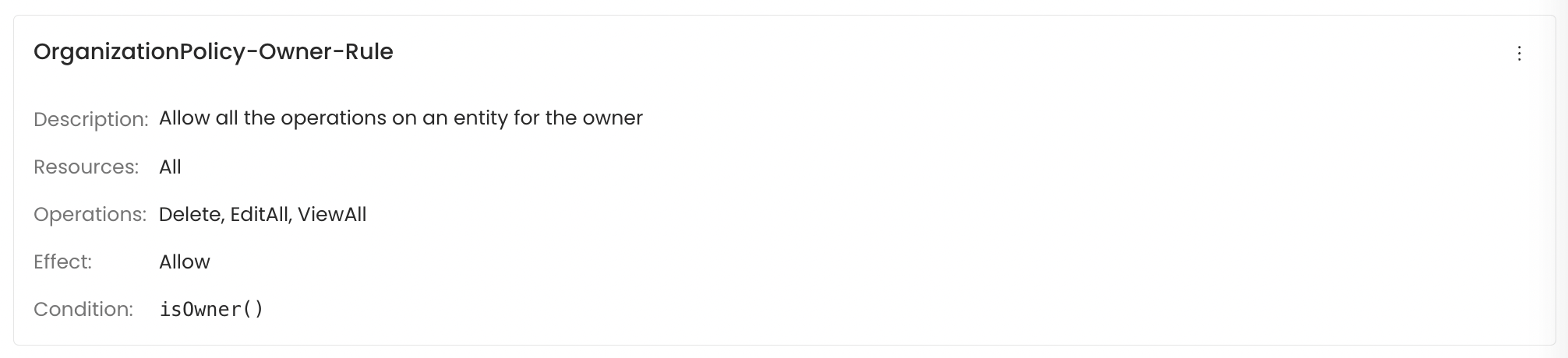Select the Effect value "Allow"
The image size is (1568, 358).
coord(185,261)
